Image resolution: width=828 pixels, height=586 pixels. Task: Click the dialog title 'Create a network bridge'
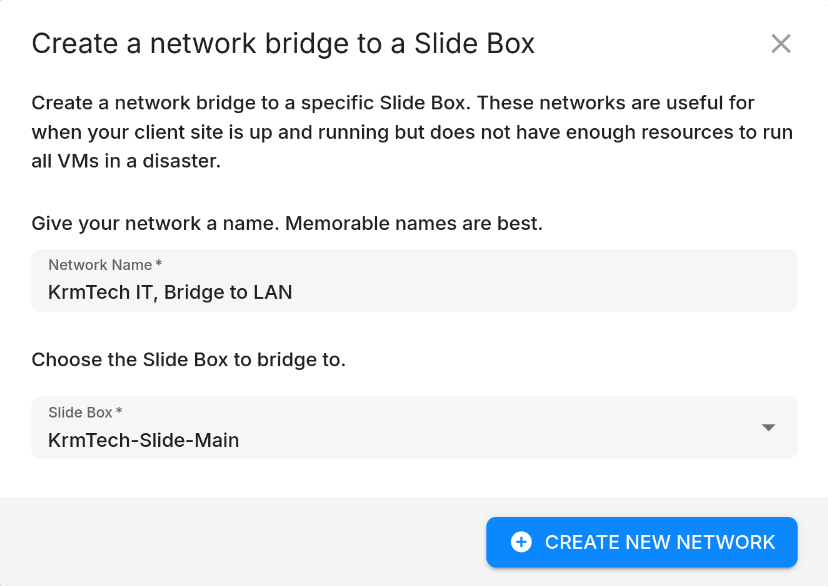click(x=283, y=44)
